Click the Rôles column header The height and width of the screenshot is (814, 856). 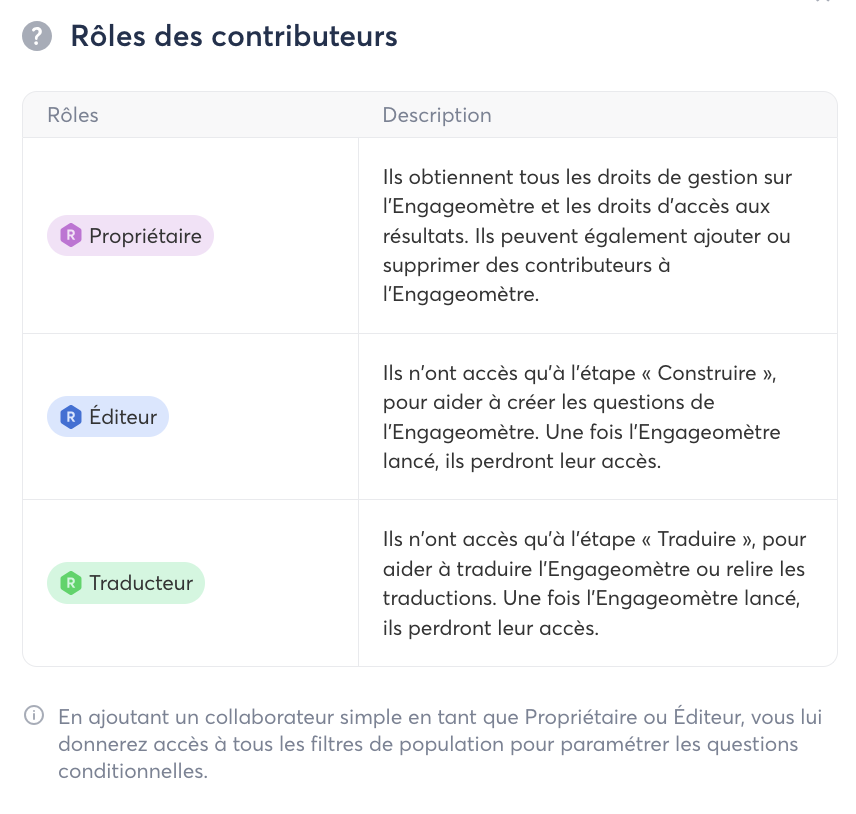73,115
